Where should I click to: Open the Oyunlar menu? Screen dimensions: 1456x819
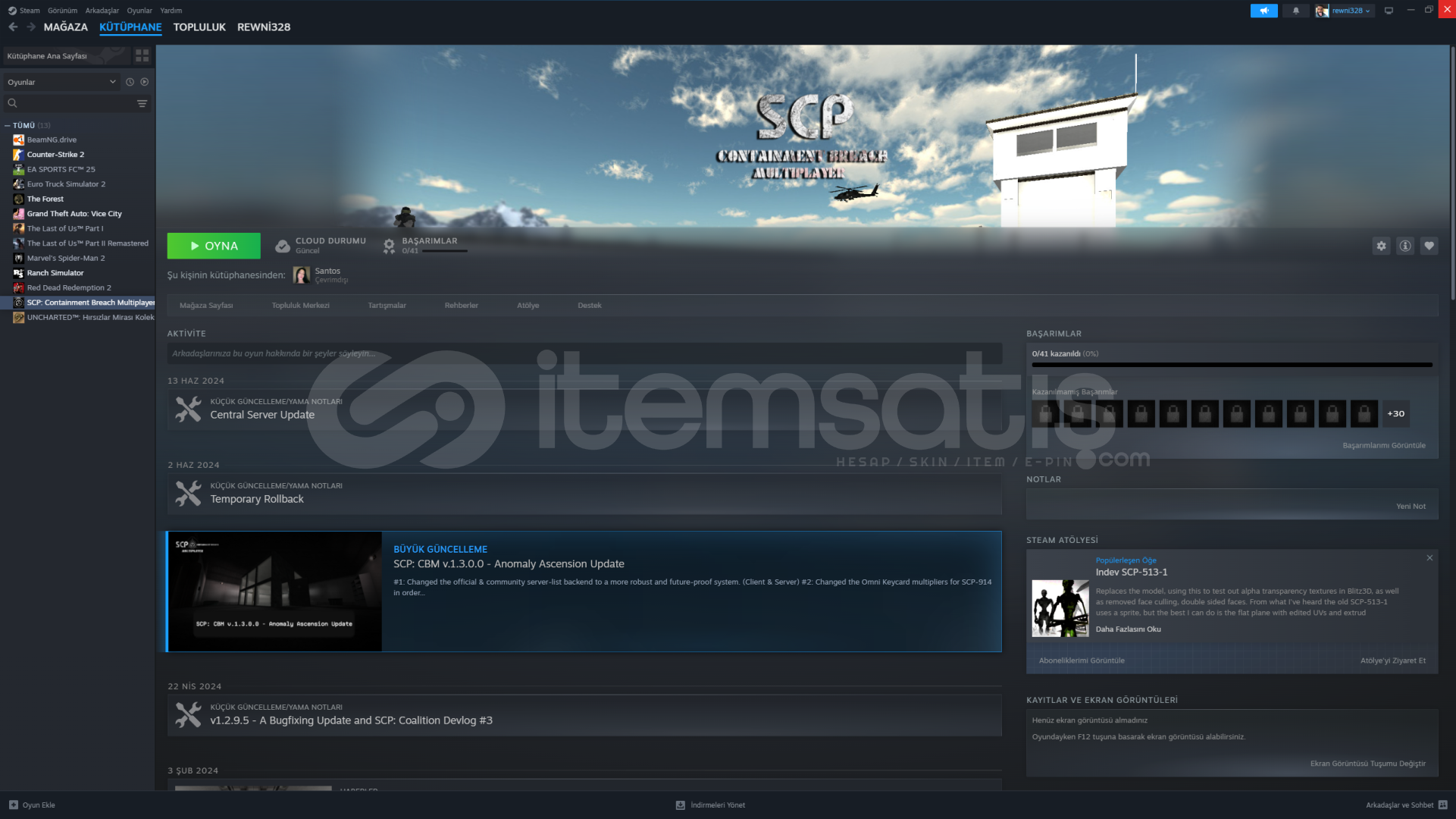click(x=139, y=11)
